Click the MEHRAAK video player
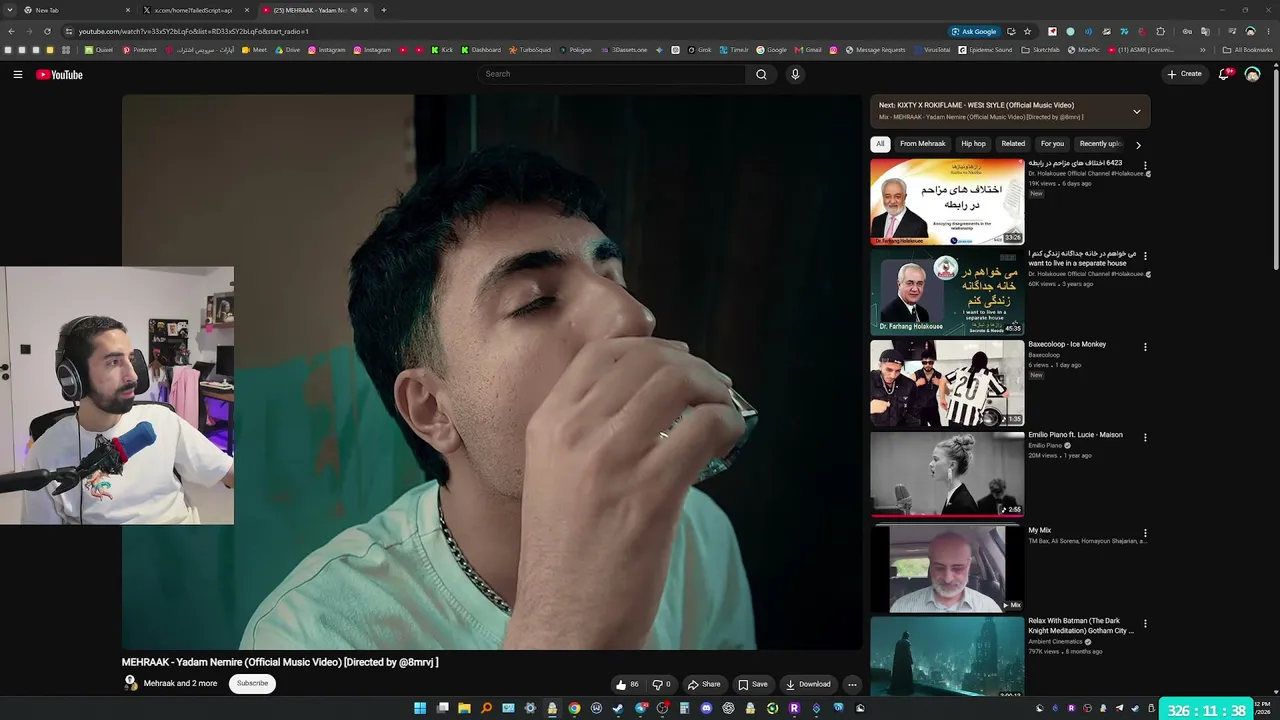This screenshot has width=1280, height=720. [x=492, y=372]
